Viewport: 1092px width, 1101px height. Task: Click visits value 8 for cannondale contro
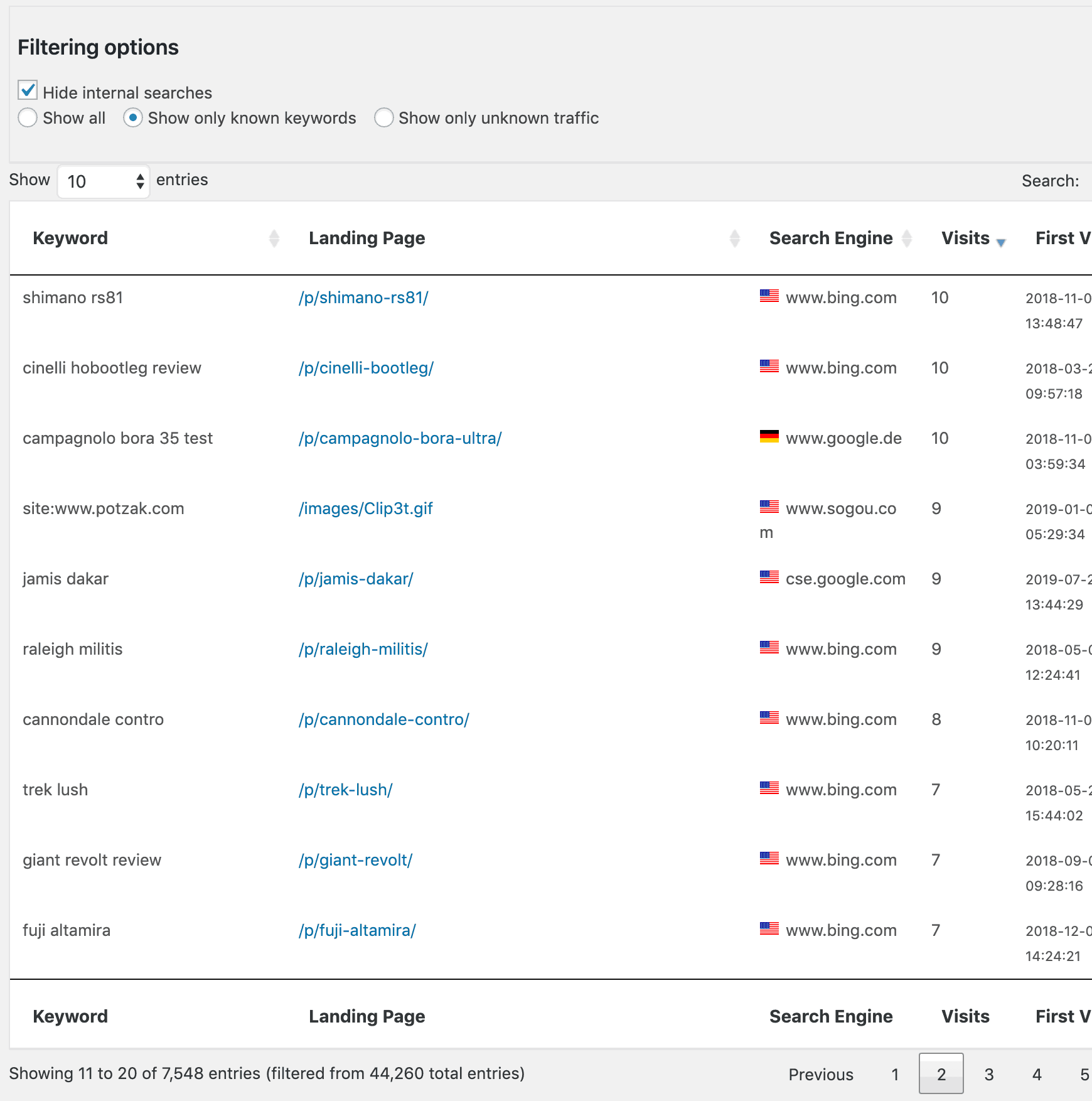pyautogui.click(x=936, y=719)
